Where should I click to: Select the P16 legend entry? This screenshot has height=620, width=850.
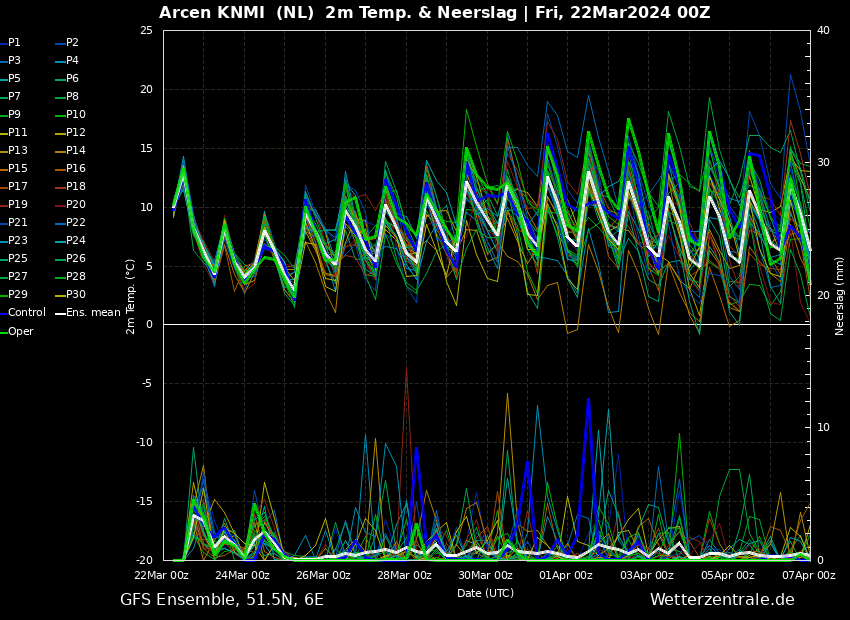click(76, 169)
